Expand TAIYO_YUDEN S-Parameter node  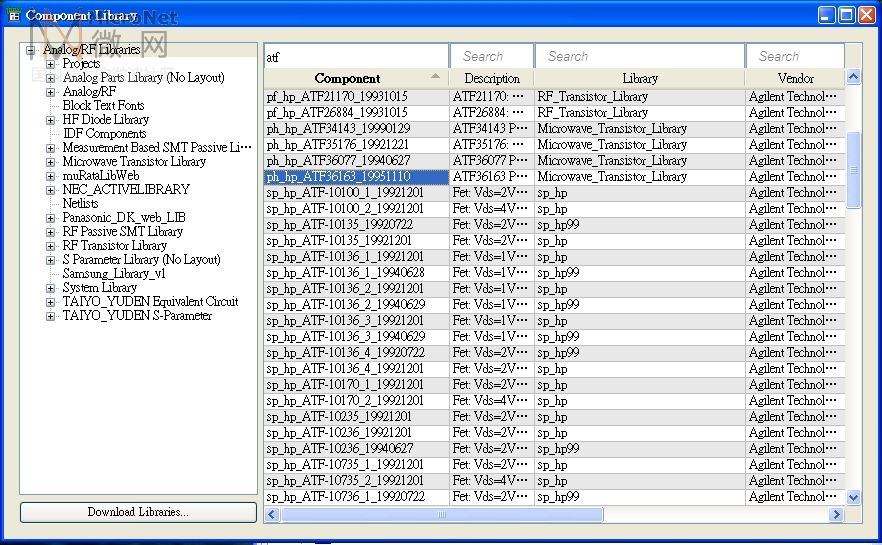click(51, 316)
